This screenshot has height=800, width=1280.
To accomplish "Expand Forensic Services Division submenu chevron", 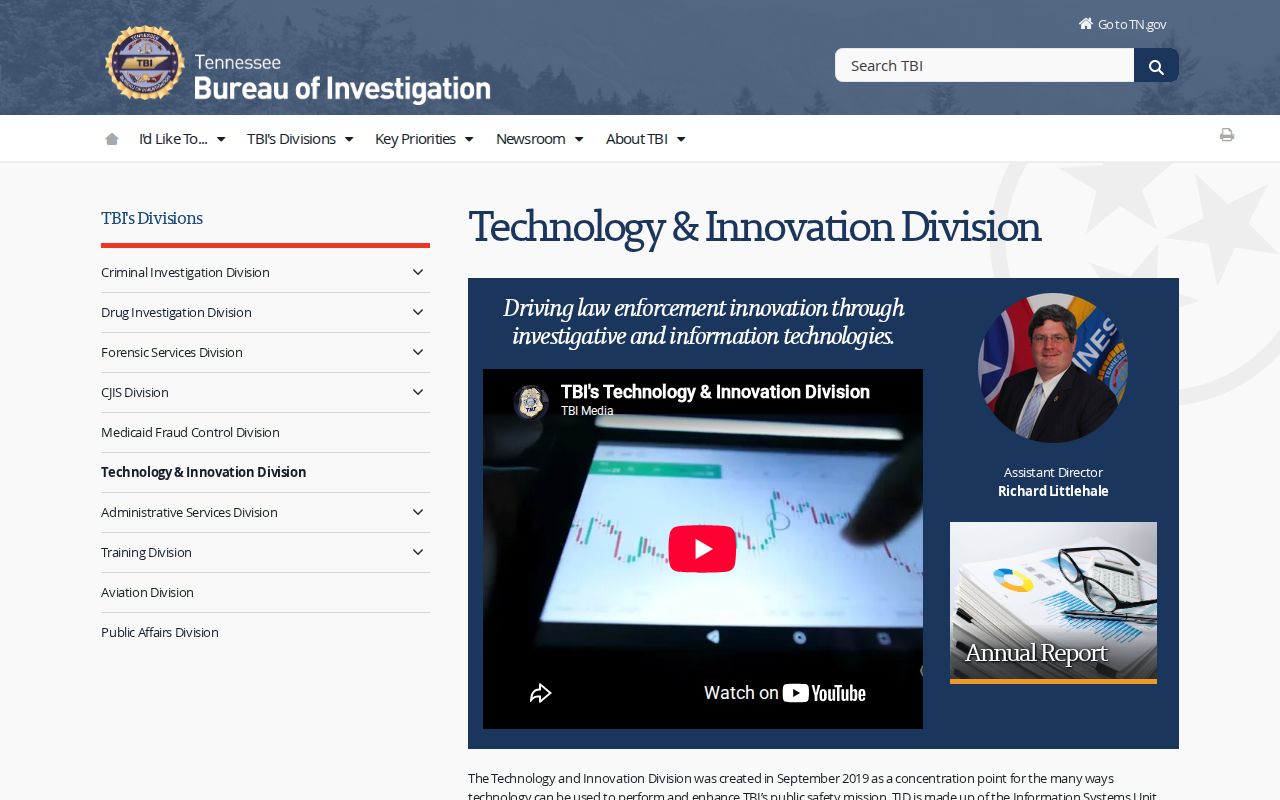I will pyautogui.click(x=418, y=352).
